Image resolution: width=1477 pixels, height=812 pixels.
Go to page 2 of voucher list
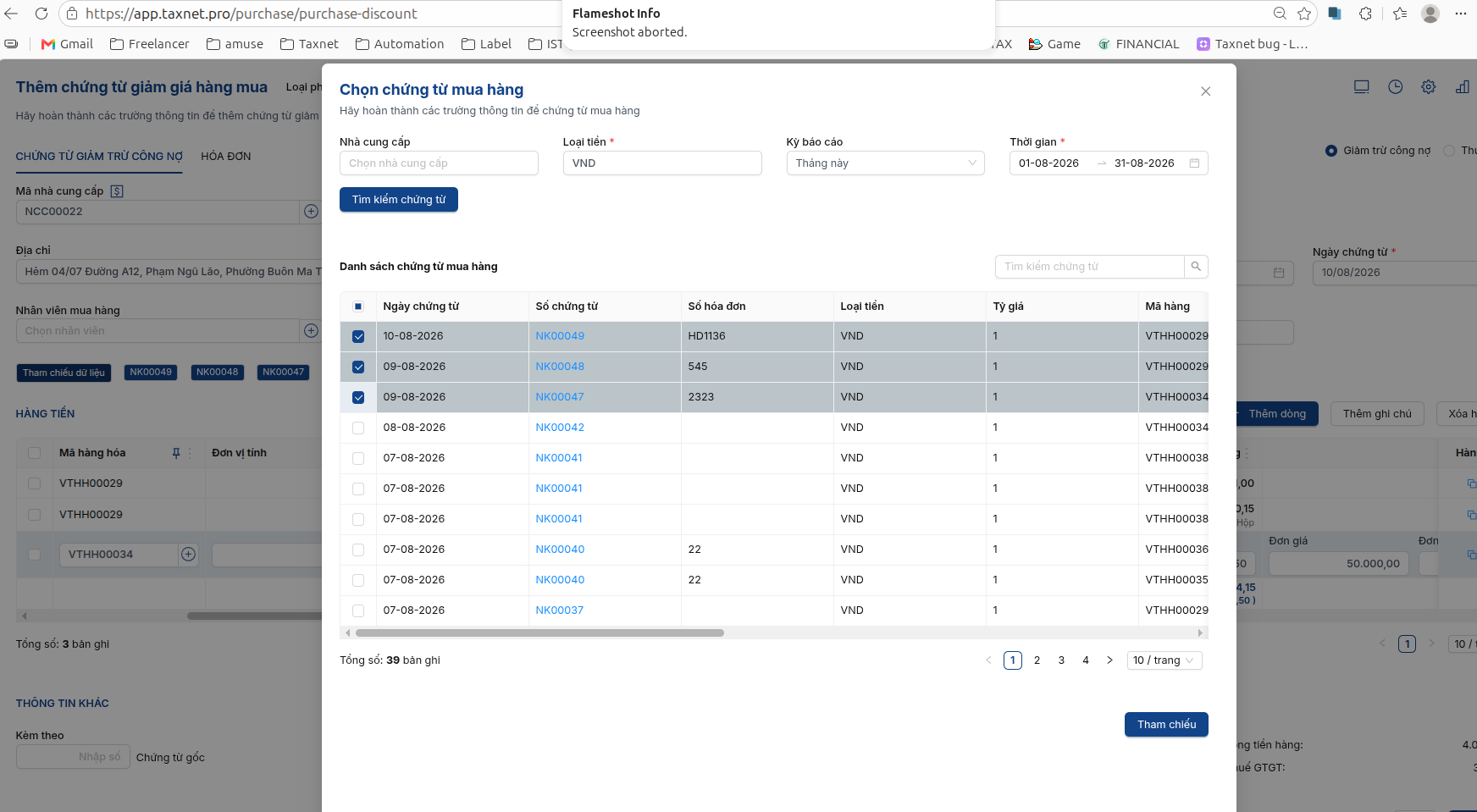point(1037,660)
